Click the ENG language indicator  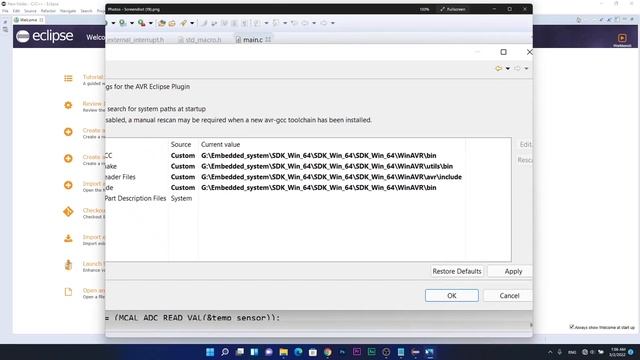click(572, 352)
